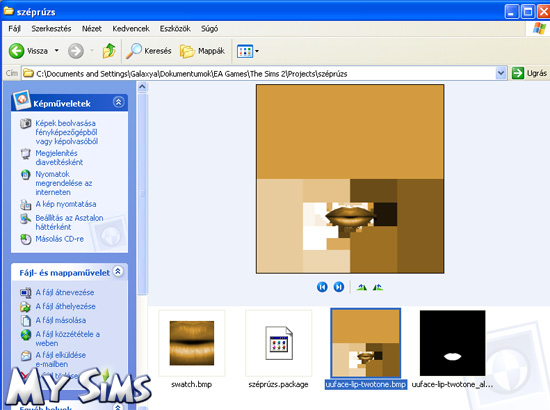Click Beállítás az Asztalon háttérként link

(69, 222)
